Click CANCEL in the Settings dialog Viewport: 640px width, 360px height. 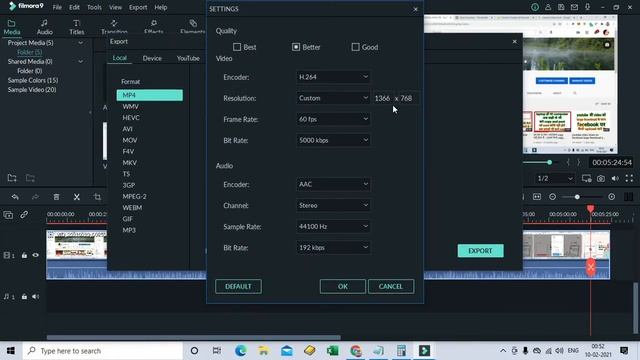tap(391, 287)
